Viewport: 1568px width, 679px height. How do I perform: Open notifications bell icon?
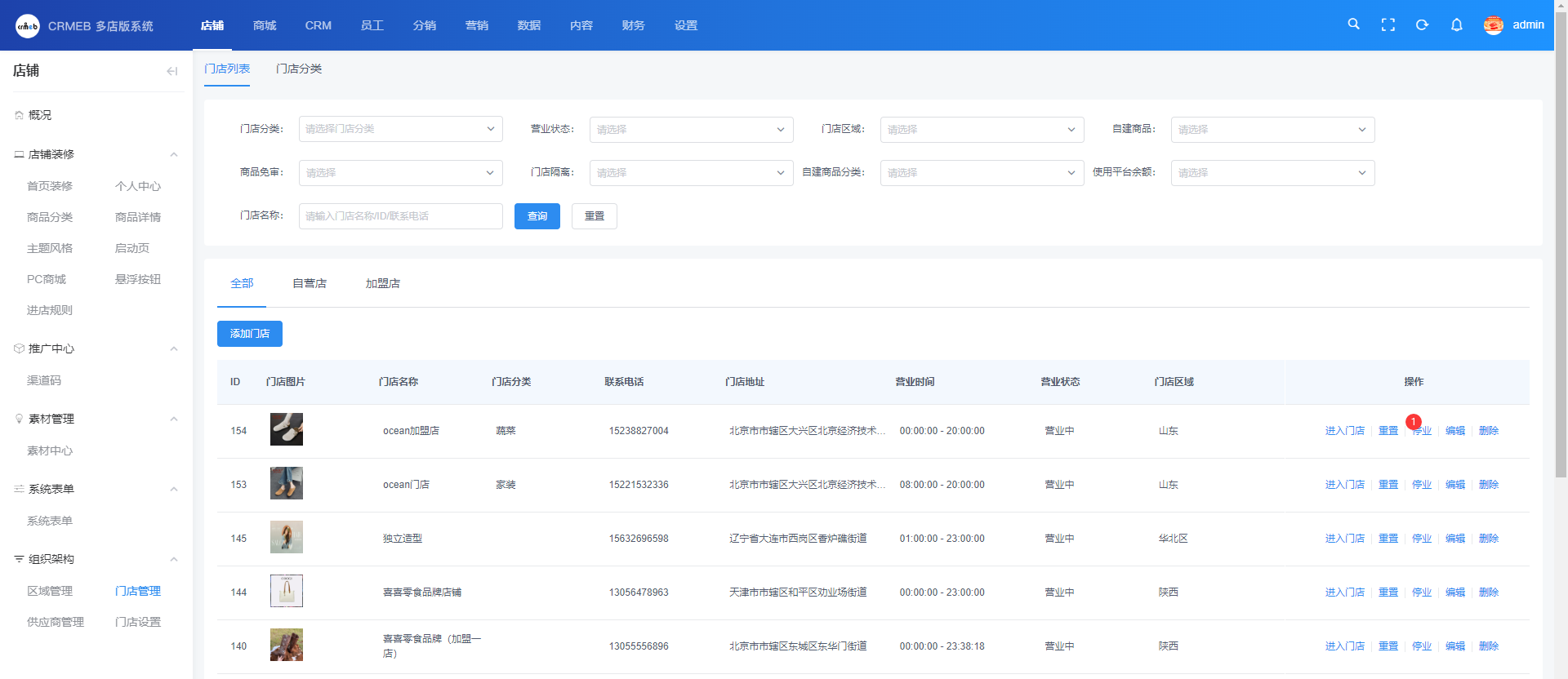click(1456, 25)
